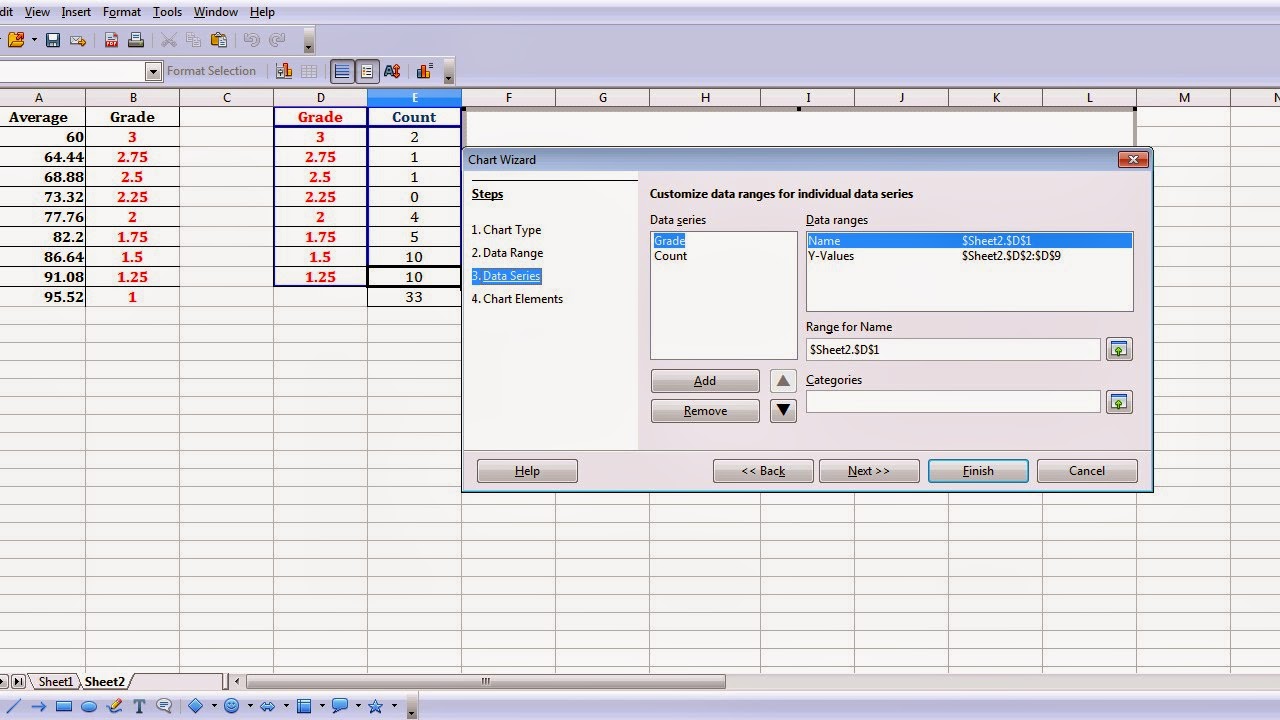The width and height of the screenshot is (1280, 720).
Task: Select the Line drawing tool
Action: click(x=13, y=706)
